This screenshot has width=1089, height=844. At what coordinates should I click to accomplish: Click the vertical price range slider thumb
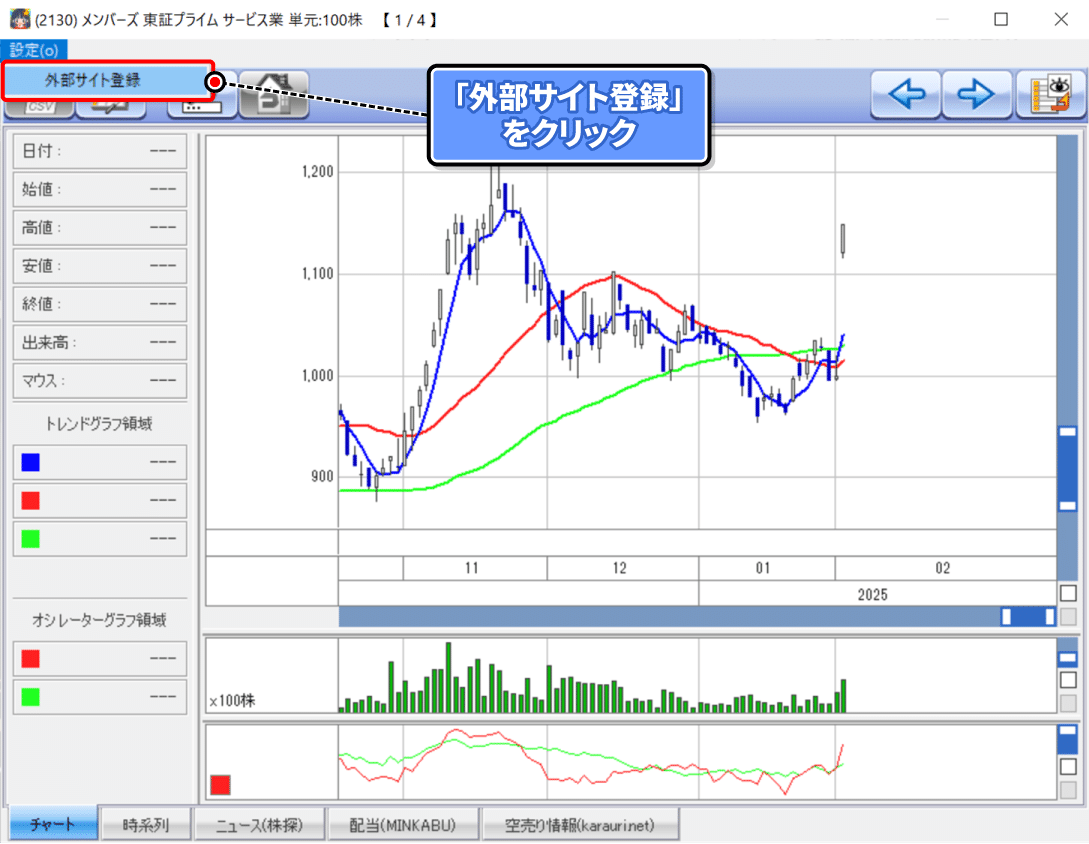pos(1067,469)
